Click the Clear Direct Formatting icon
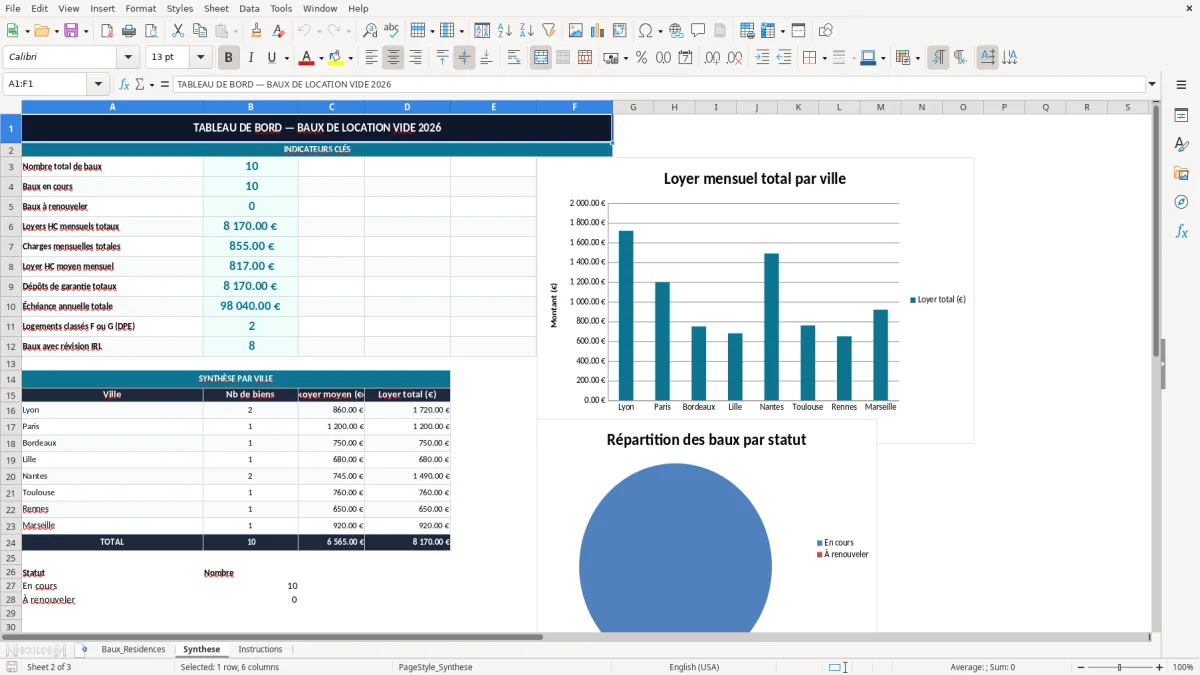Screen dimensions: 1200x675 (278, 31)
